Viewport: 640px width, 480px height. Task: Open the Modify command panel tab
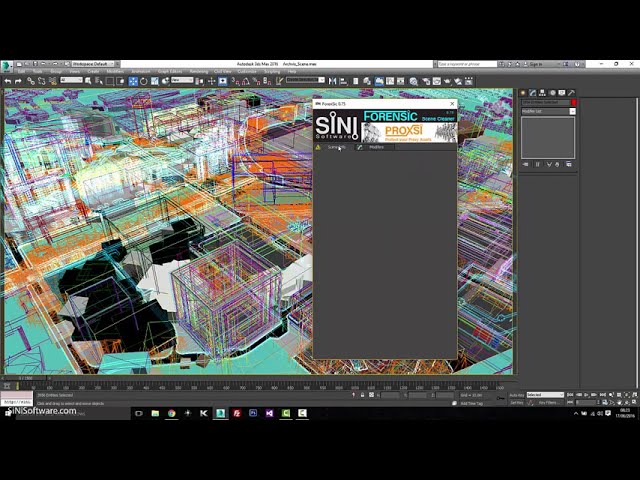click(533, 93)
